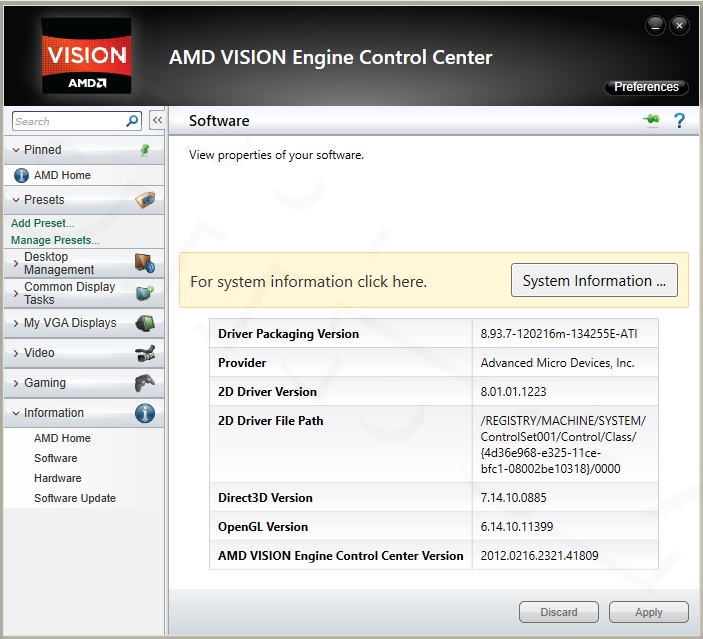Open the Preferences menu button
Image resolution: width=703 pixels, height=639 pixels.
[646, 87]
